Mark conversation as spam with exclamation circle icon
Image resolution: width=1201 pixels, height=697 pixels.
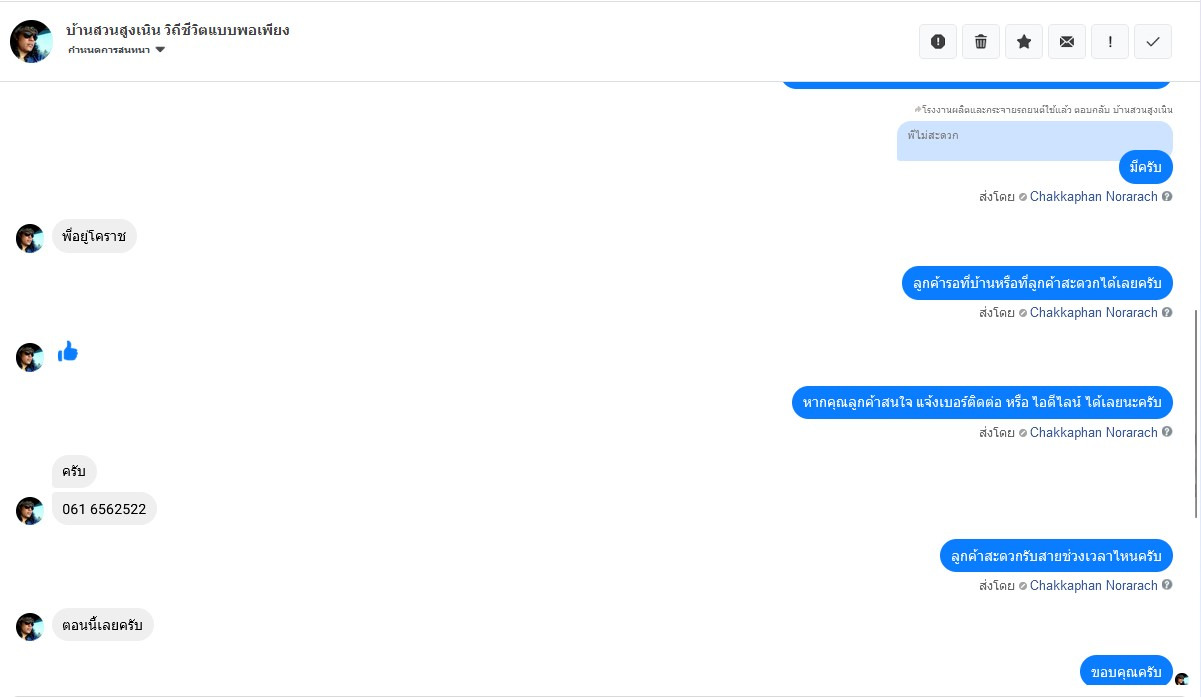click(937, 41)
